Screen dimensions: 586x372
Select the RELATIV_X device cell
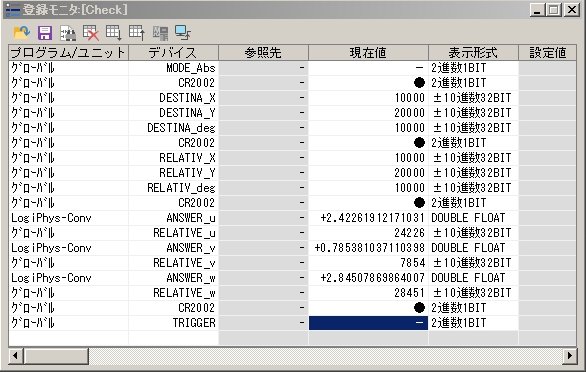[173, 158]
